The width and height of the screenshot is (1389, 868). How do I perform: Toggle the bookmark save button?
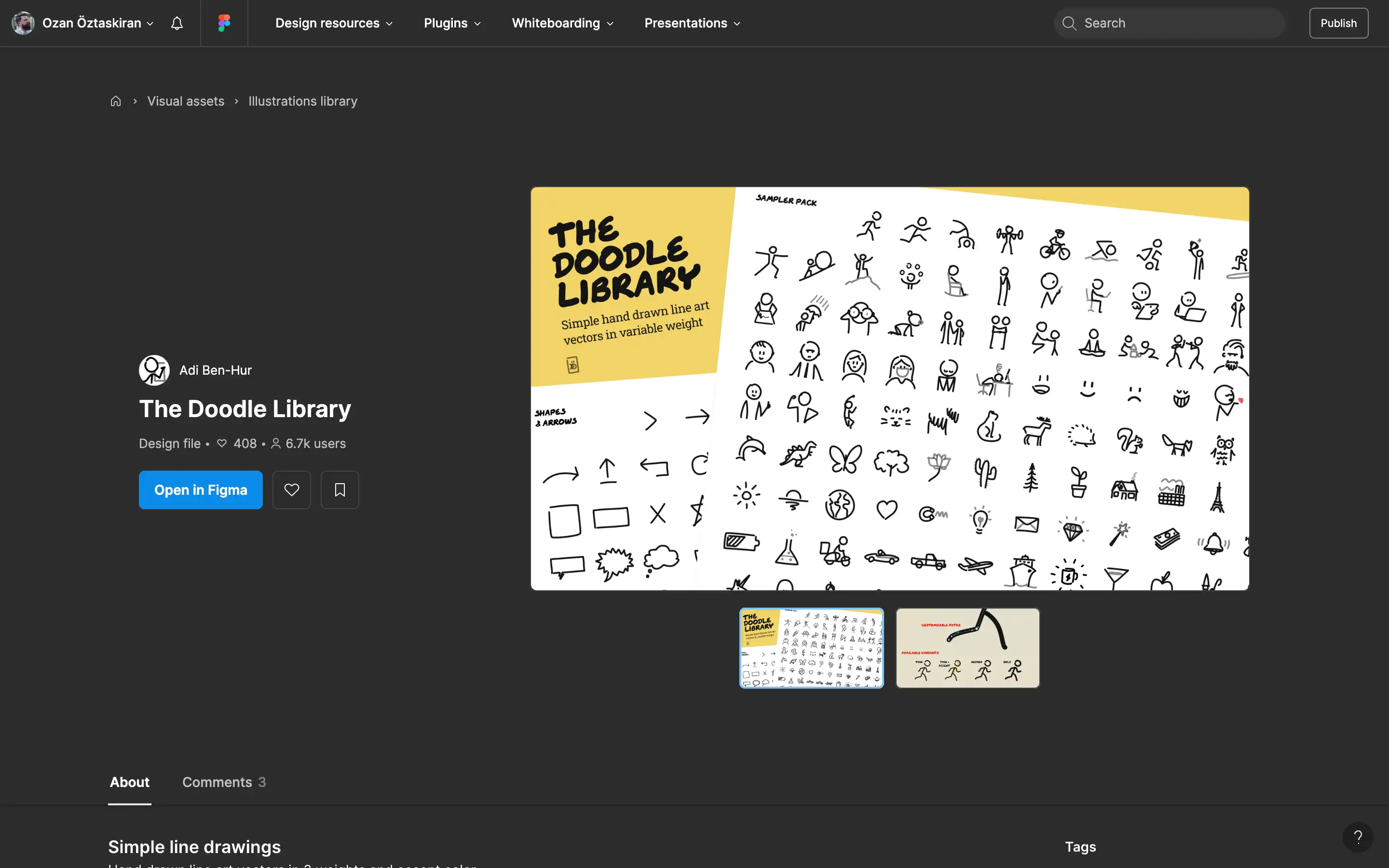click(340, 489)
